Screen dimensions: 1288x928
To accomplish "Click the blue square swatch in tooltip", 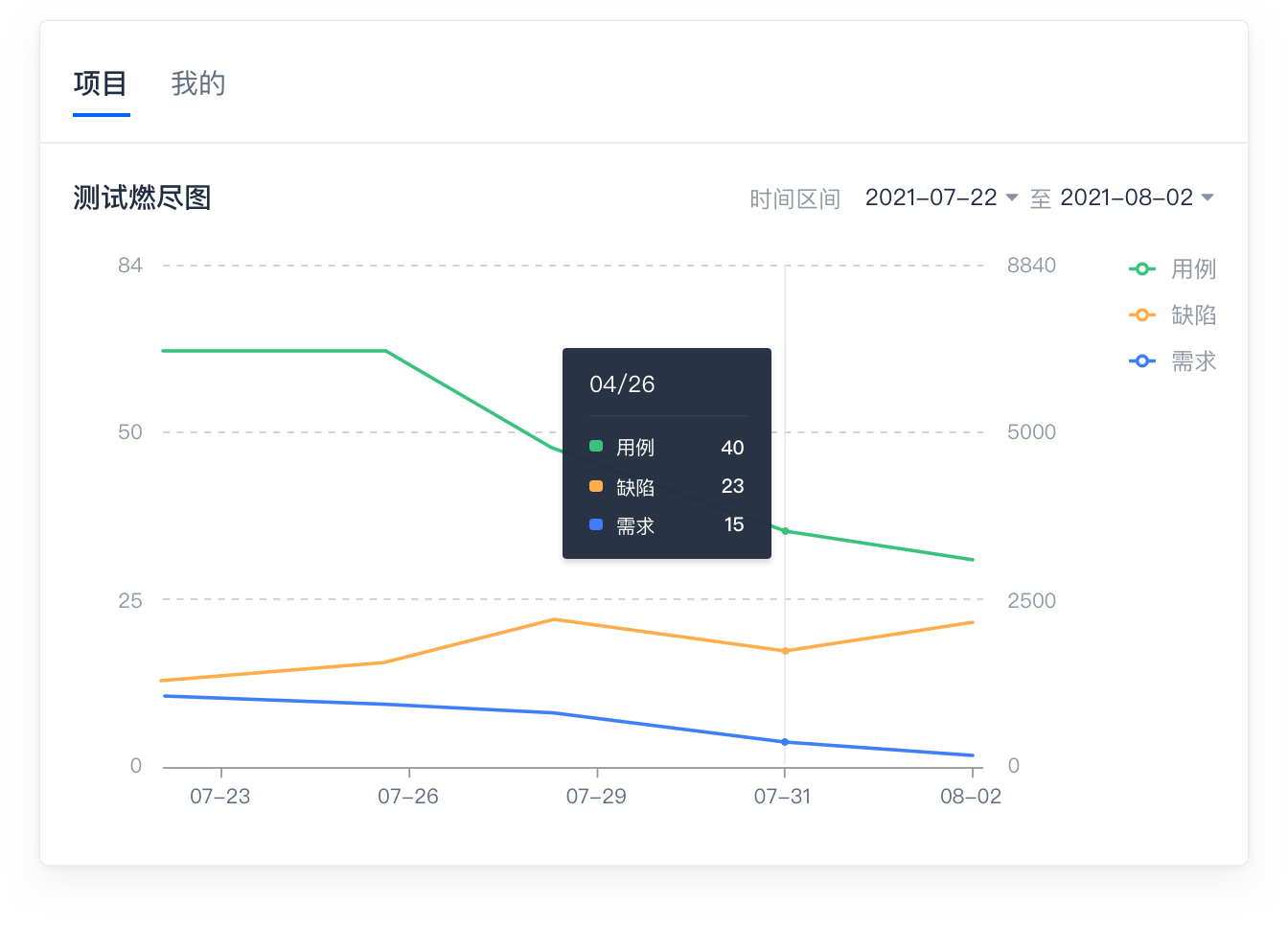I will click(596, 525).
